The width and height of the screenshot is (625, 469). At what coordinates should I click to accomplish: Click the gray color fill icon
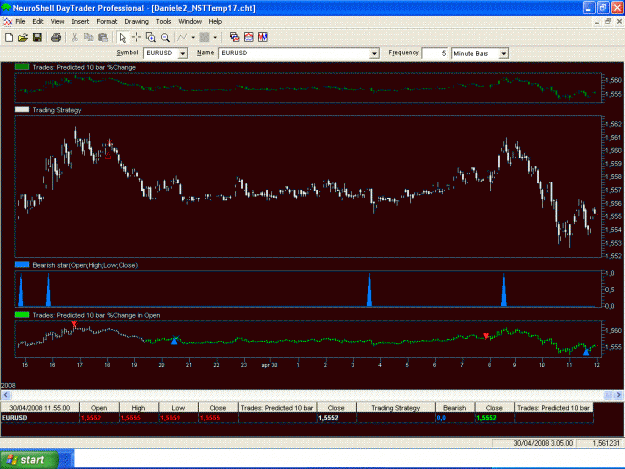click(204, 37)
